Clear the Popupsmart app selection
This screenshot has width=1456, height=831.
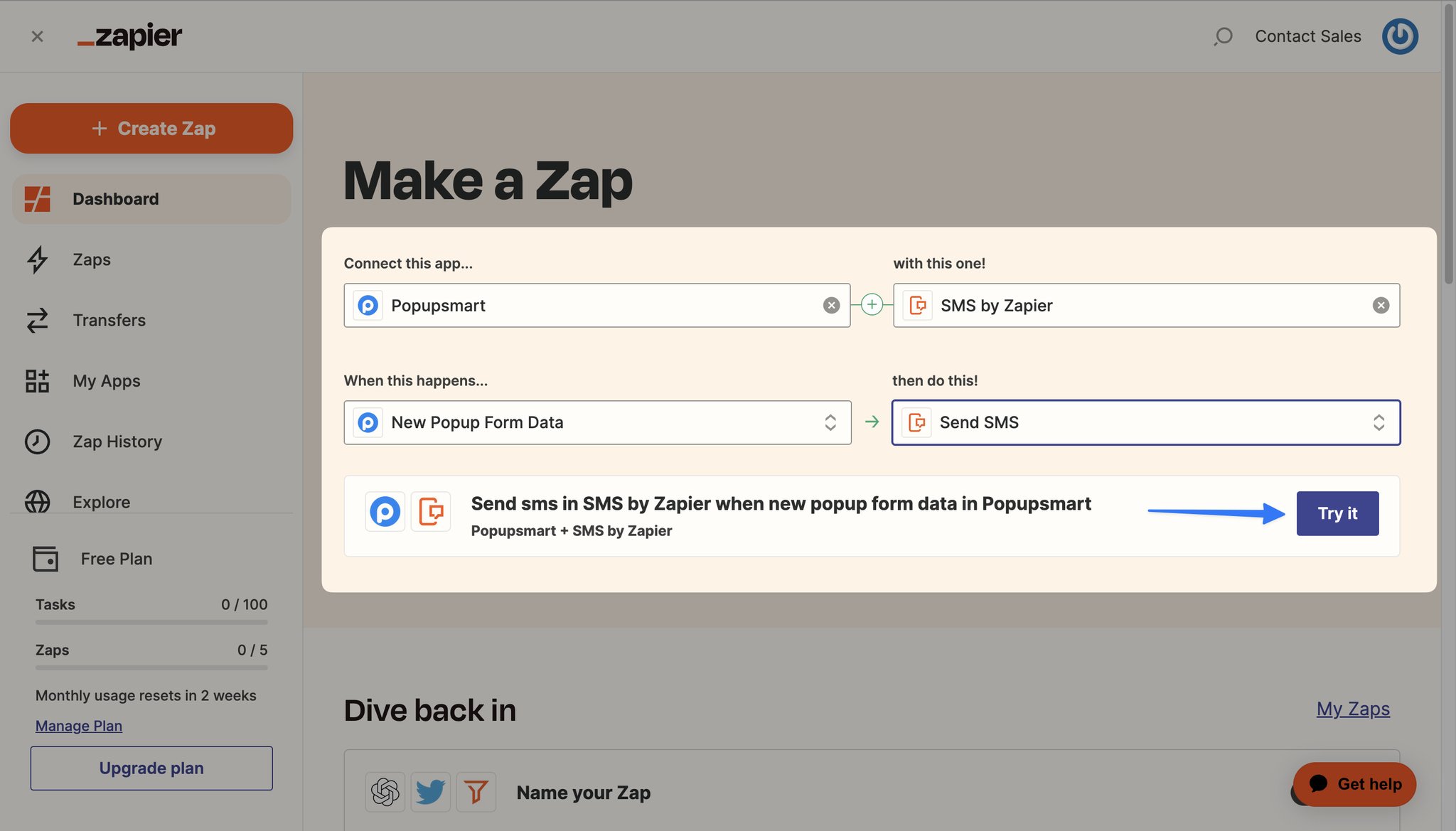tap(831, 306)
